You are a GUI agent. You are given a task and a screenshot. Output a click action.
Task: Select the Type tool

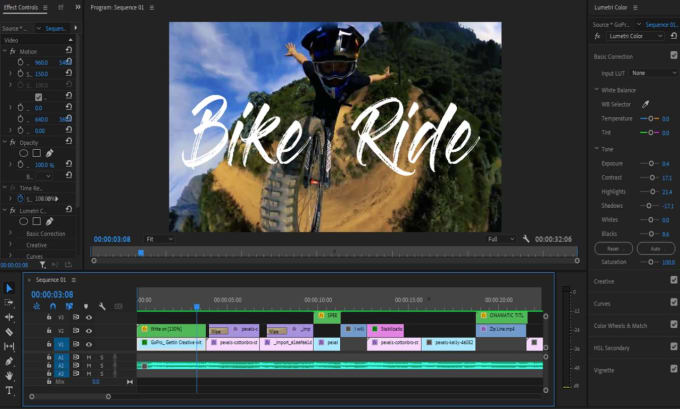click(x=9, y=390)
